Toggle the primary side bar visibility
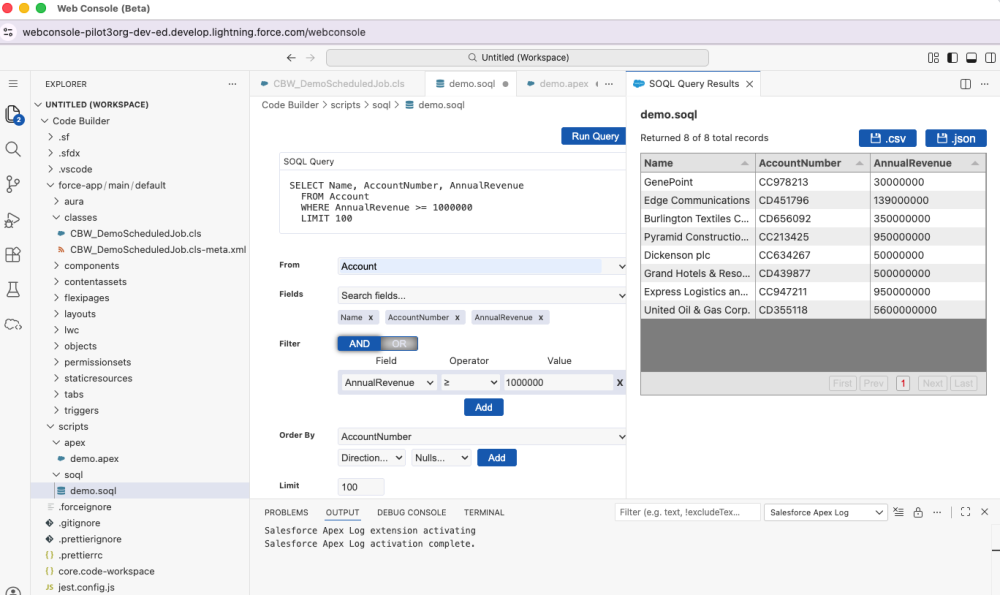The height and width of the screenshot is (595, 1000). [x=952, y=57]
